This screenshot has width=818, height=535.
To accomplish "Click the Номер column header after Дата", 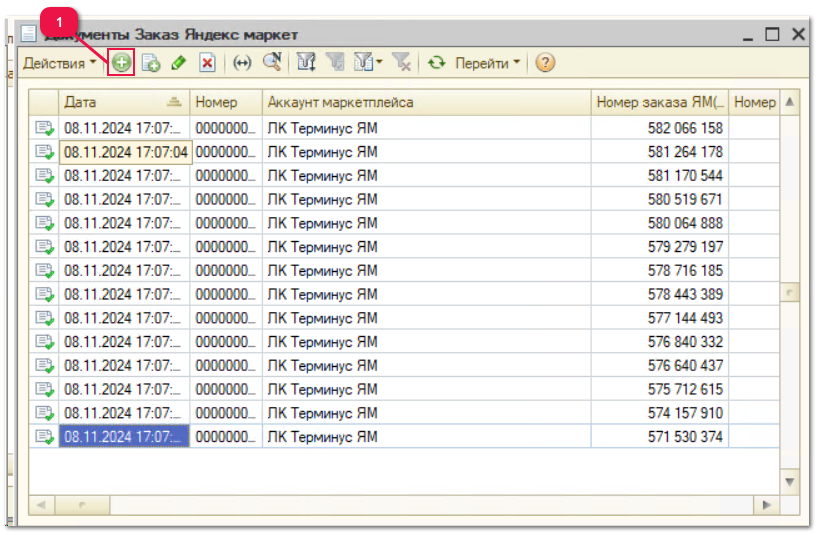I will pyautogui.click(x=226, y=102).
